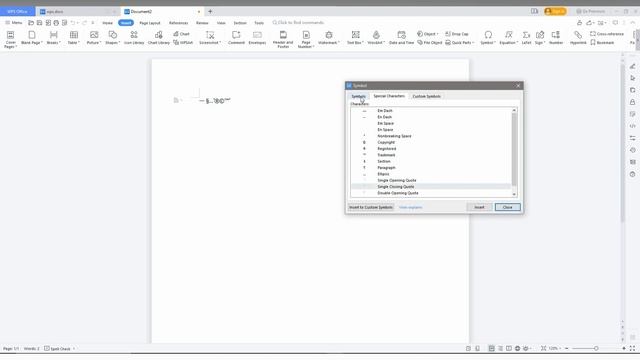Insert a File Object

pyautogui.click(x=430, y=42)
